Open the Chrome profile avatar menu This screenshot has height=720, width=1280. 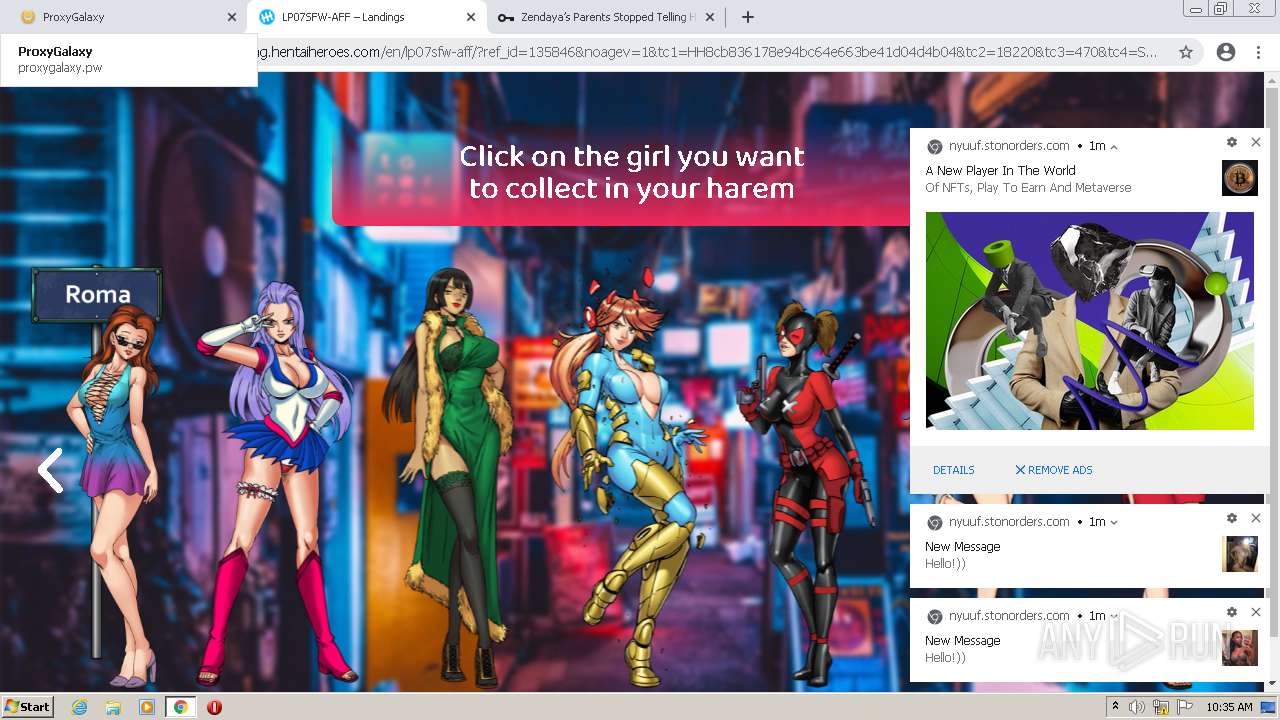[x=1225, y=52]
